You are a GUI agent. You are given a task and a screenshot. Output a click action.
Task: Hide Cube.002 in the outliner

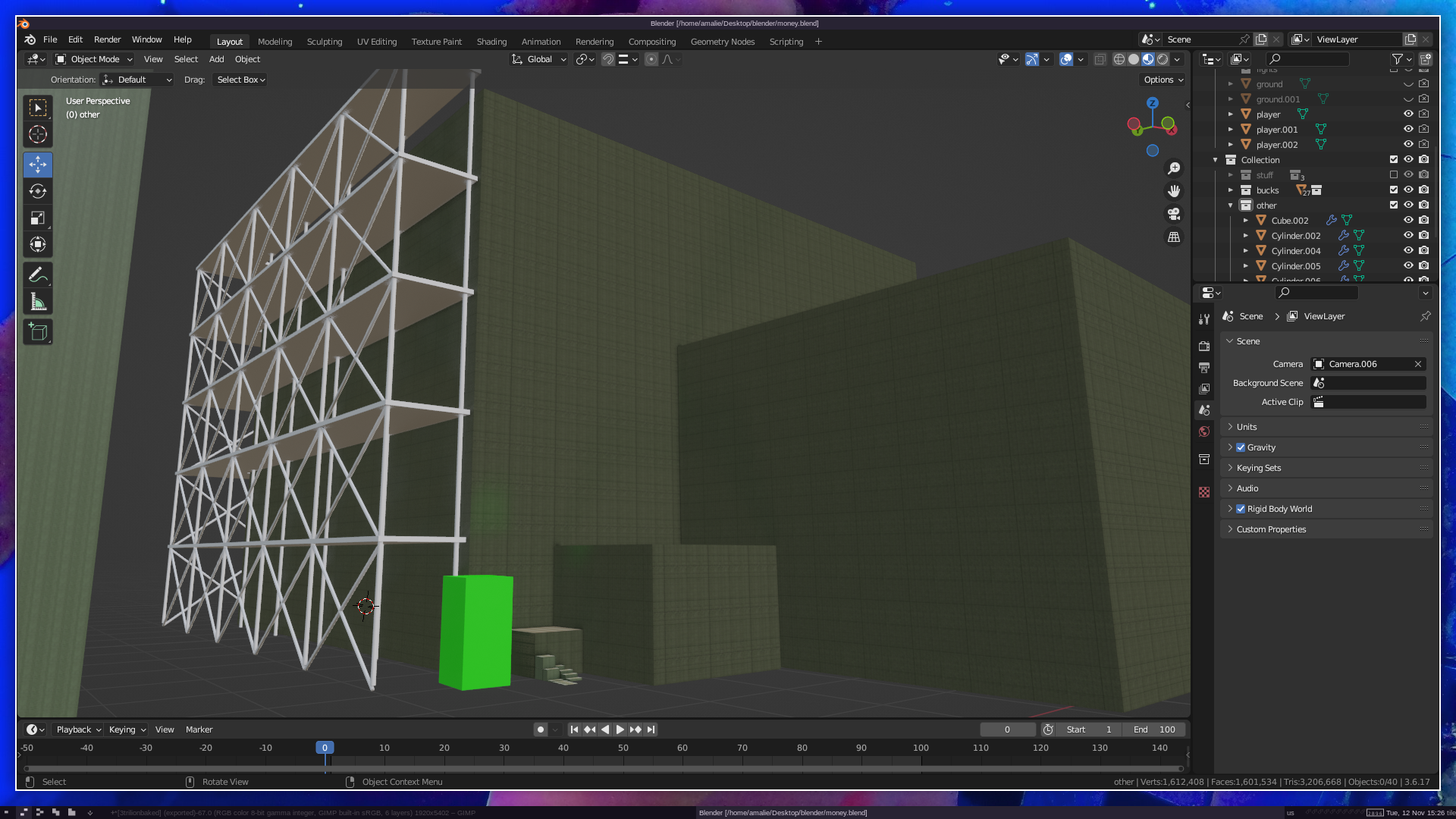(x=1408, y=221)
